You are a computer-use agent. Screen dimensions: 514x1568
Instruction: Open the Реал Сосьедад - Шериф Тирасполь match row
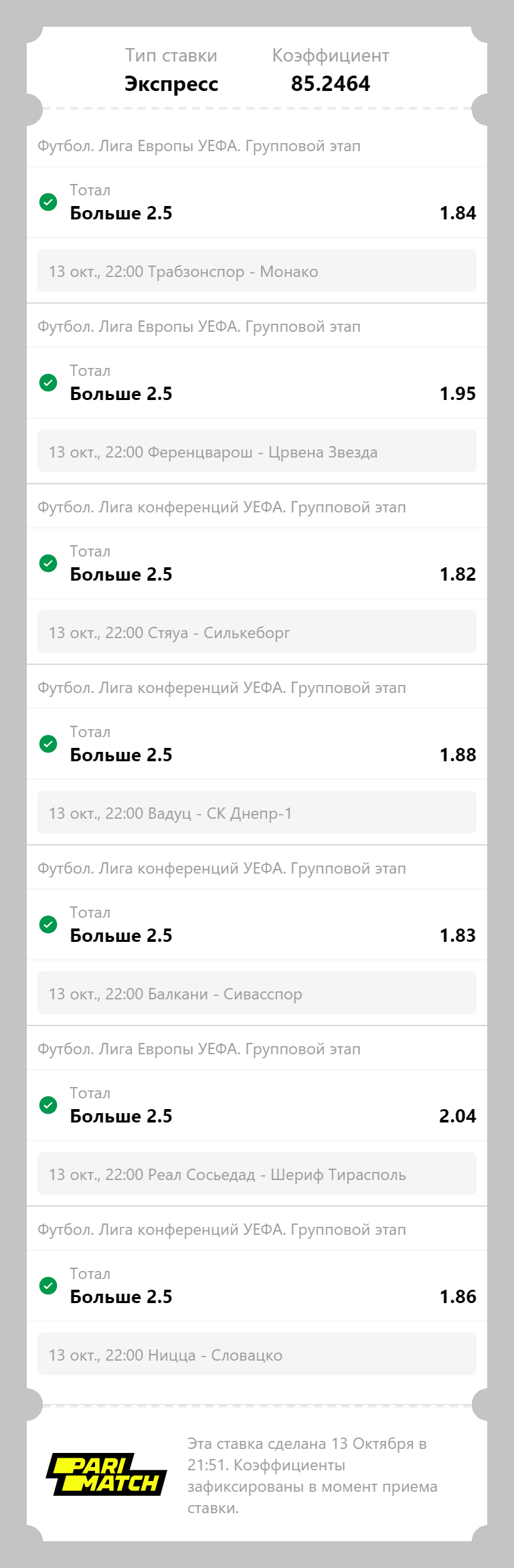[257, 1173]
